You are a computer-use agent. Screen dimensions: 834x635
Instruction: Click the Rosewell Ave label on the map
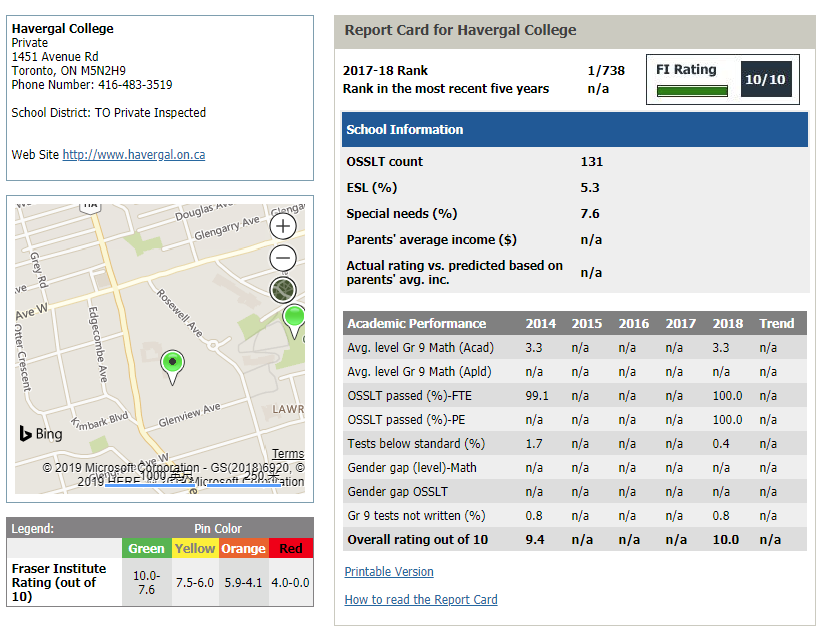(180, 313)
